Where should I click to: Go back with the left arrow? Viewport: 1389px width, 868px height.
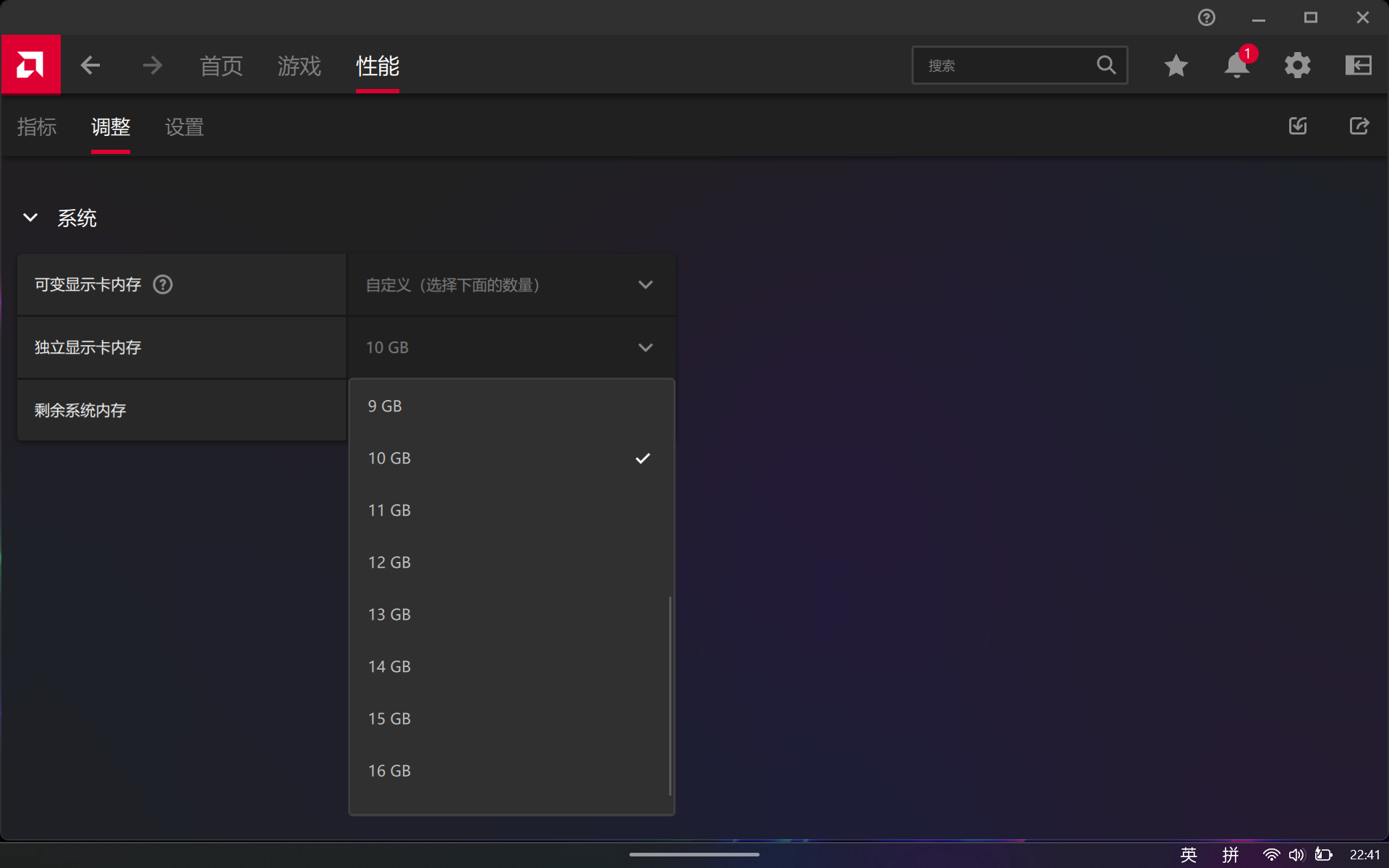[90, 66]
